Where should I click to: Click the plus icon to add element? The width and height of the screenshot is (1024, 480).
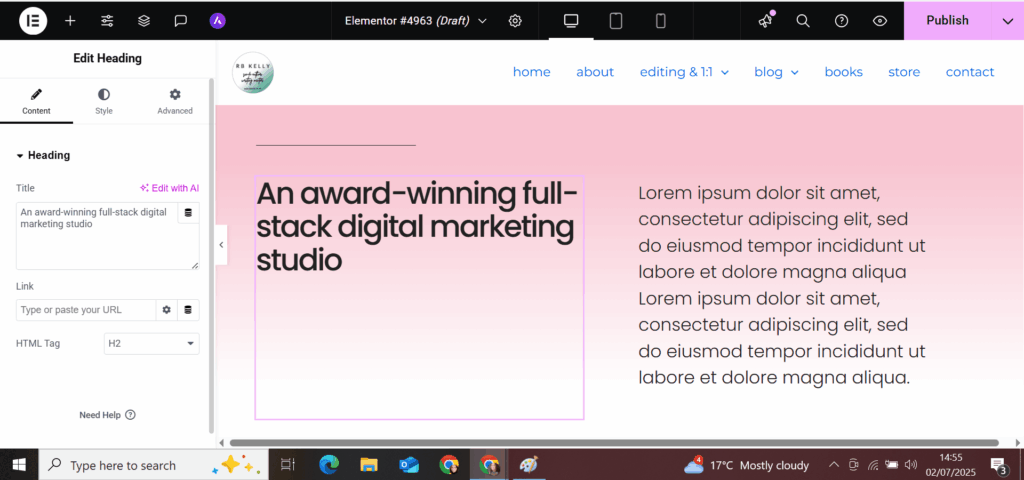tap(70, 21)
